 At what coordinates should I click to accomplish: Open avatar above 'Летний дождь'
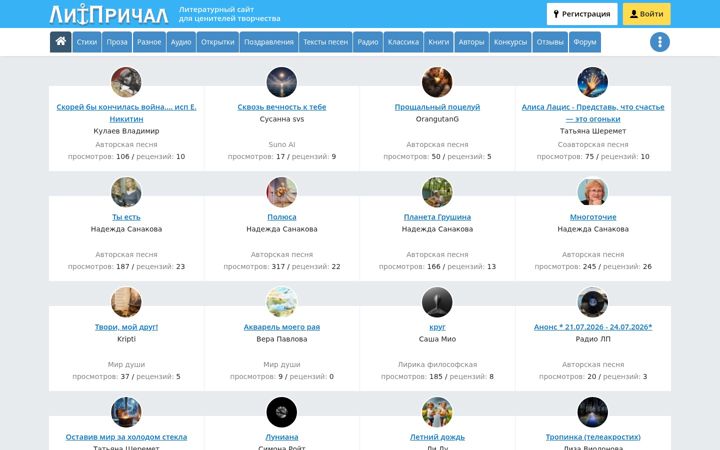point(437,412)
